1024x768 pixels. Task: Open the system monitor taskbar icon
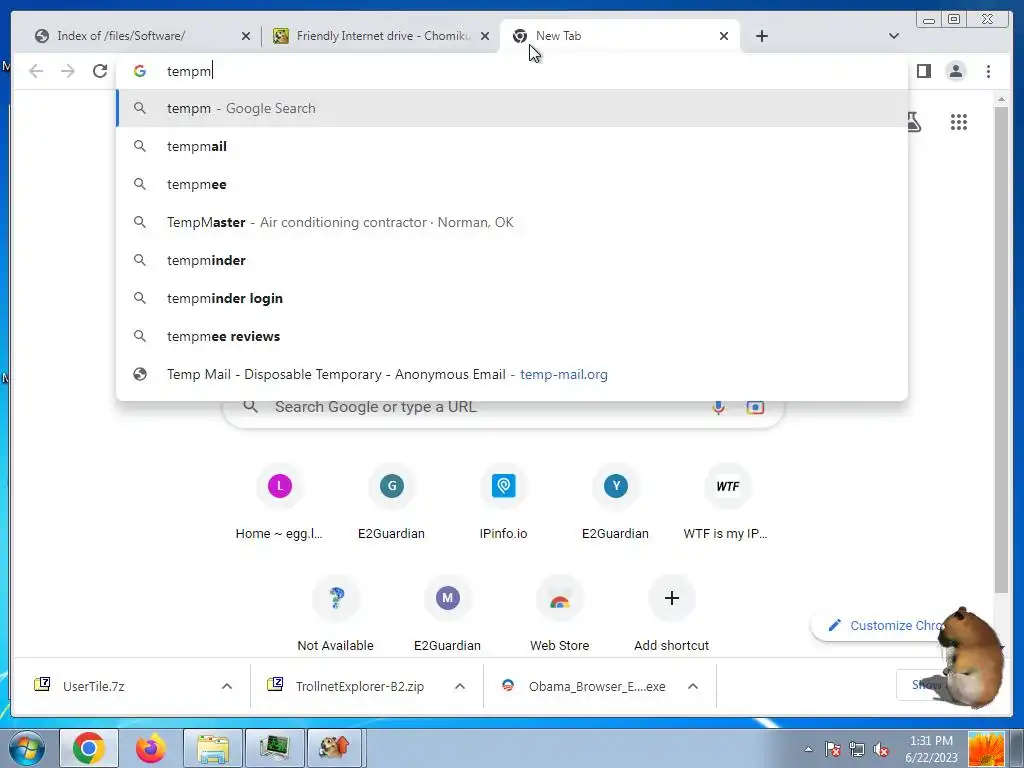point(274,748)
